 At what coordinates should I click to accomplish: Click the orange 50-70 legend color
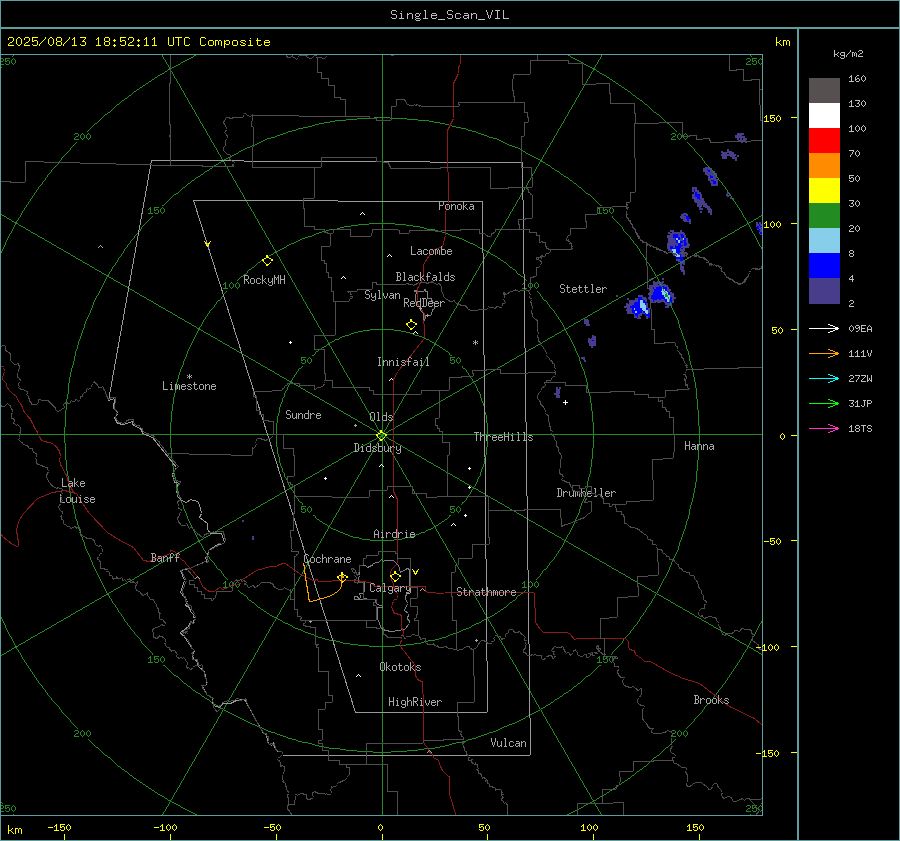coord(824,166)
